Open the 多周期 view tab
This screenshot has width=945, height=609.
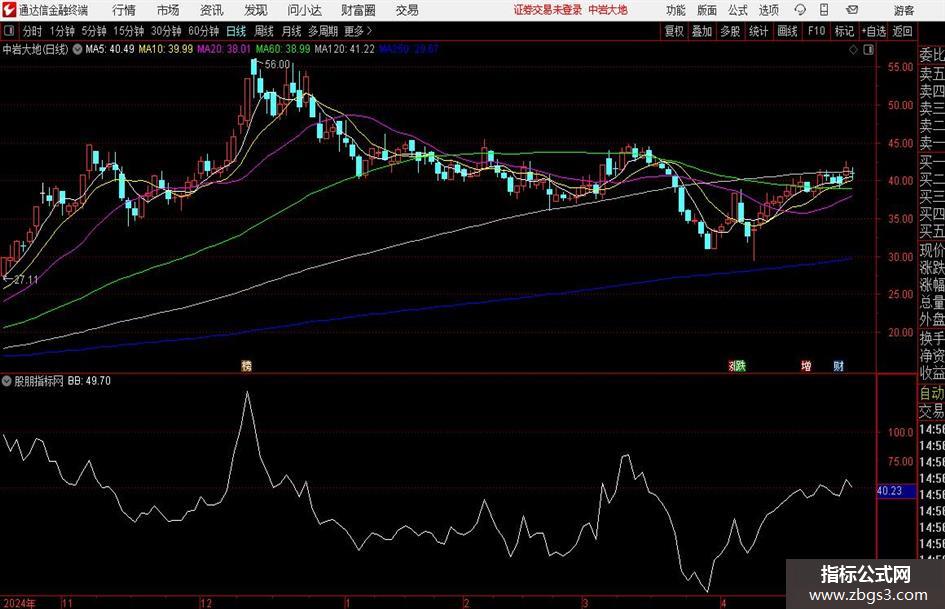coord(323,31)
